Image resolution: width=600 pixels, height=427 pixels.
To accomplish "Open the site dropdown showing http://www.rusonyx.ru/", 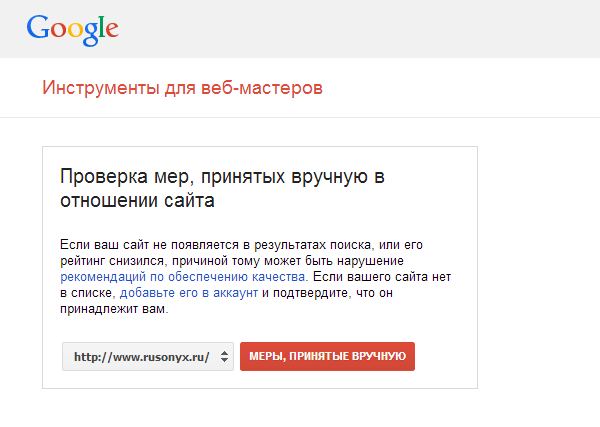I will coord(148,357).
